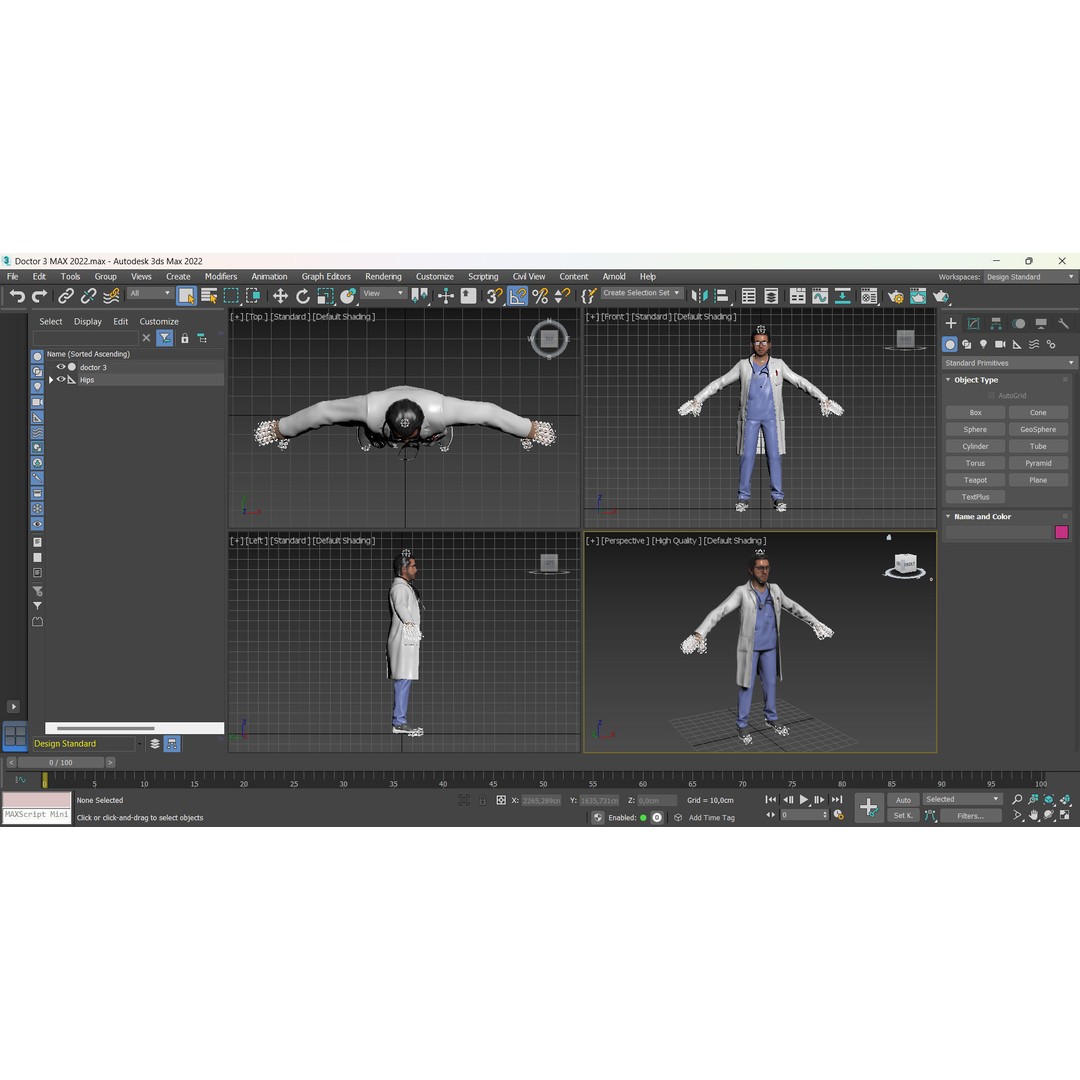Activate the Select Object tool
The width and height of the screenshot is (1080, 1080).
(186, 296)
